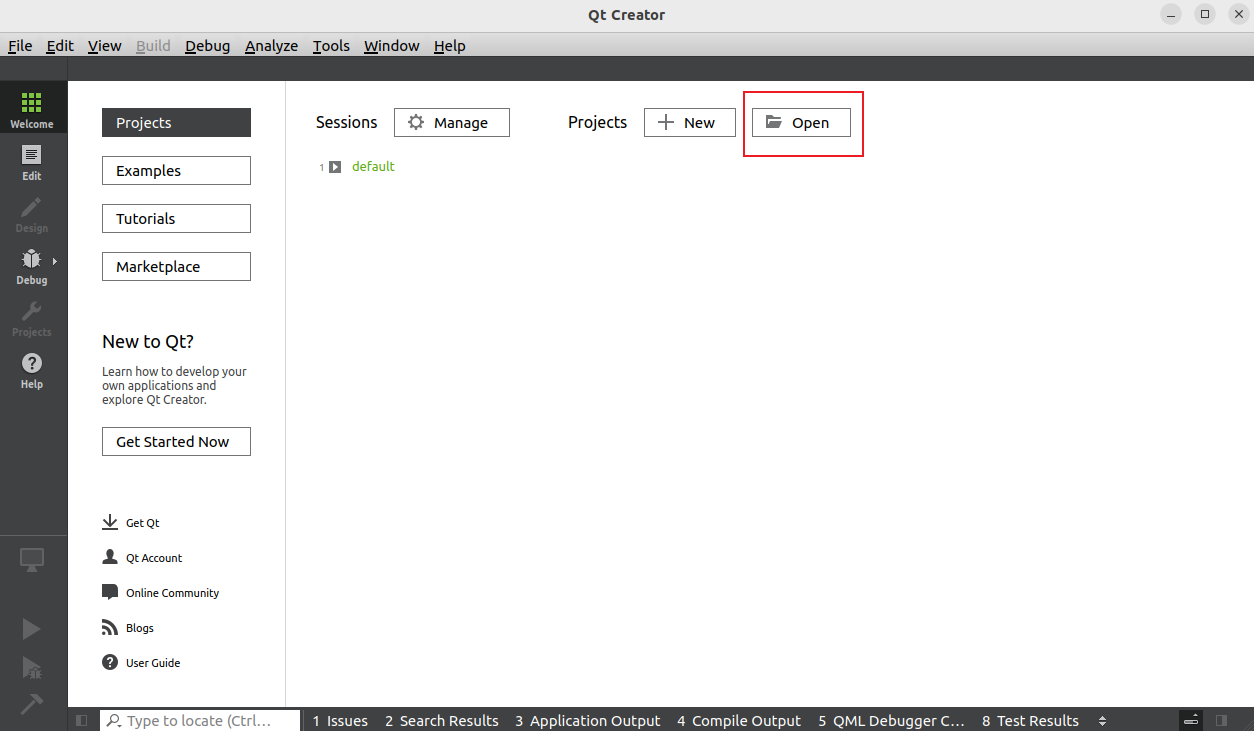Open the Application Output pane

click(x=587, y=720)
